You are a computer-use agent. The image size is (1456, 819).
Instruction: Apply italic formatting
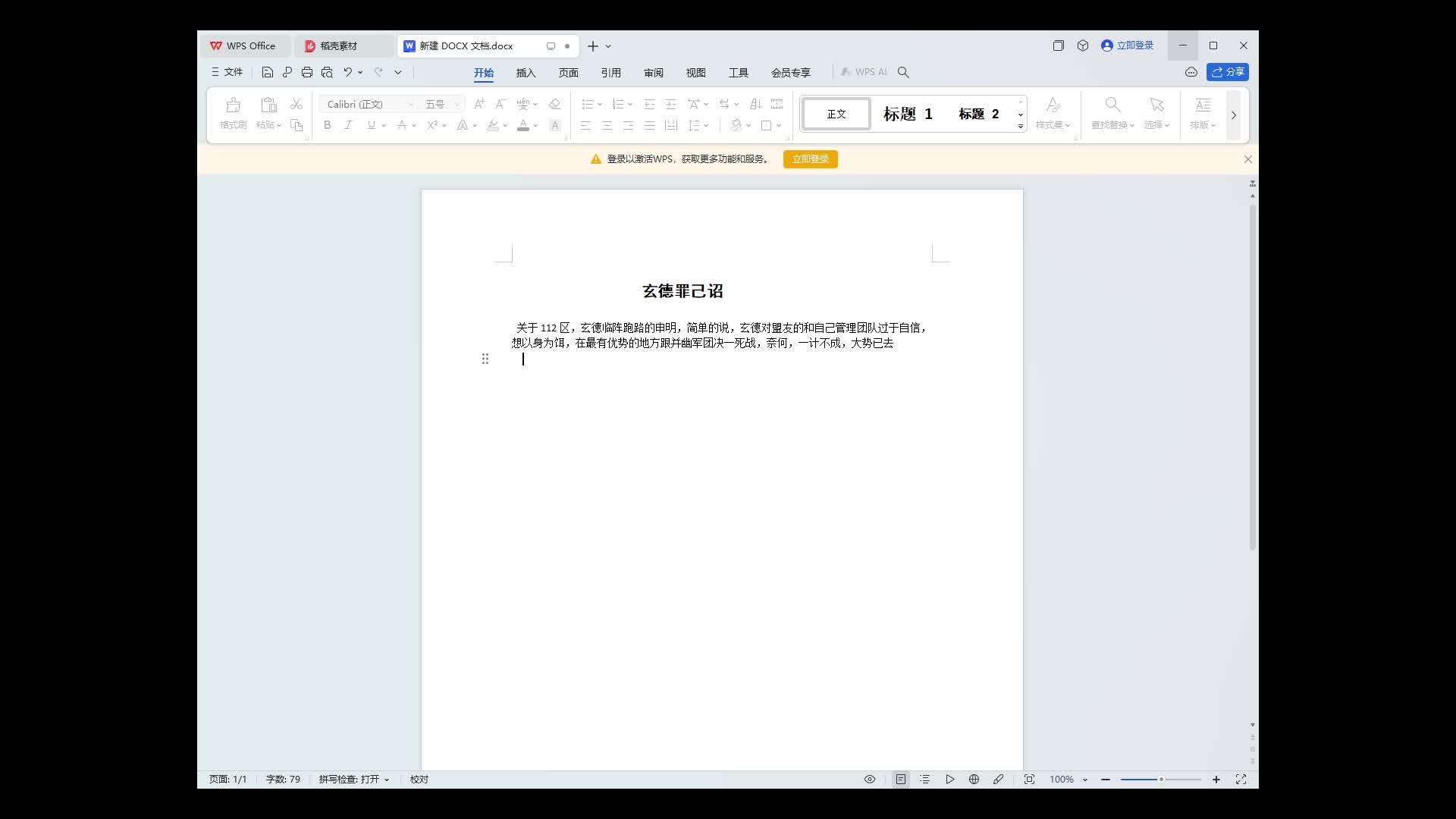coord(348,125)
